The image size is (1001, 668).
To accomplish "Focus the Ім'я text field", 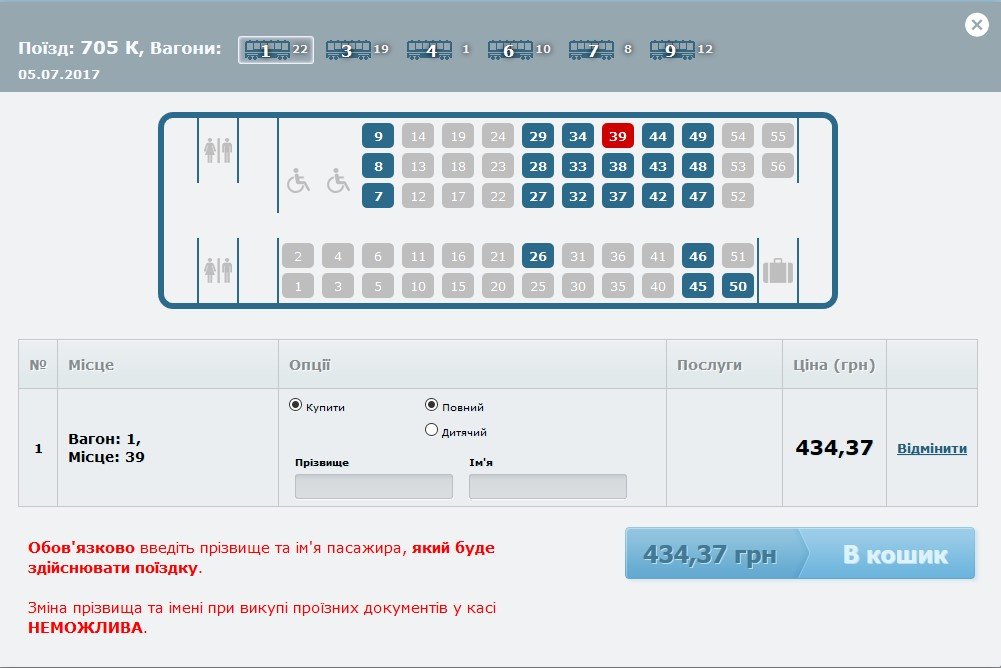I will (547, 487).
